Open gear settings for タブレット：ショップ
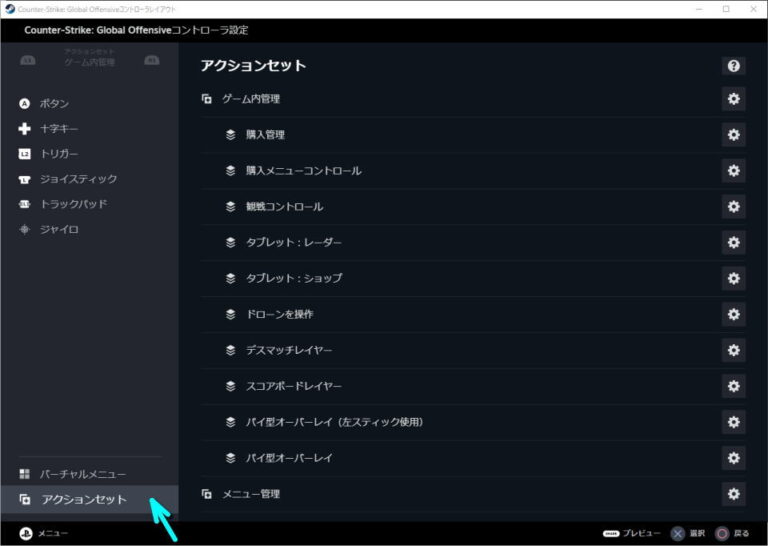This screenshot has height=546, width=768. 733,278
